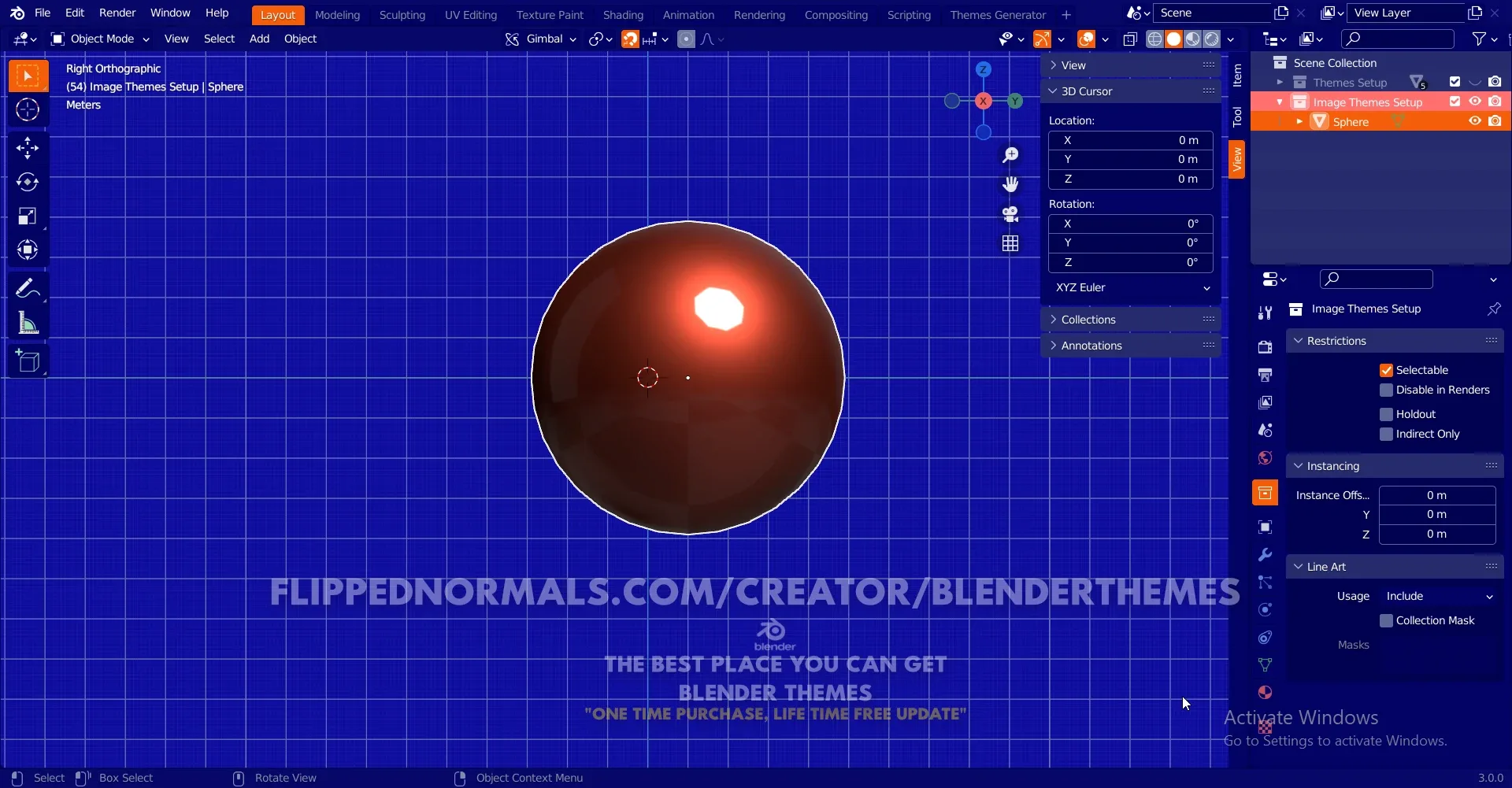
Task: Open the Output properties tab
Action: 1265,375
